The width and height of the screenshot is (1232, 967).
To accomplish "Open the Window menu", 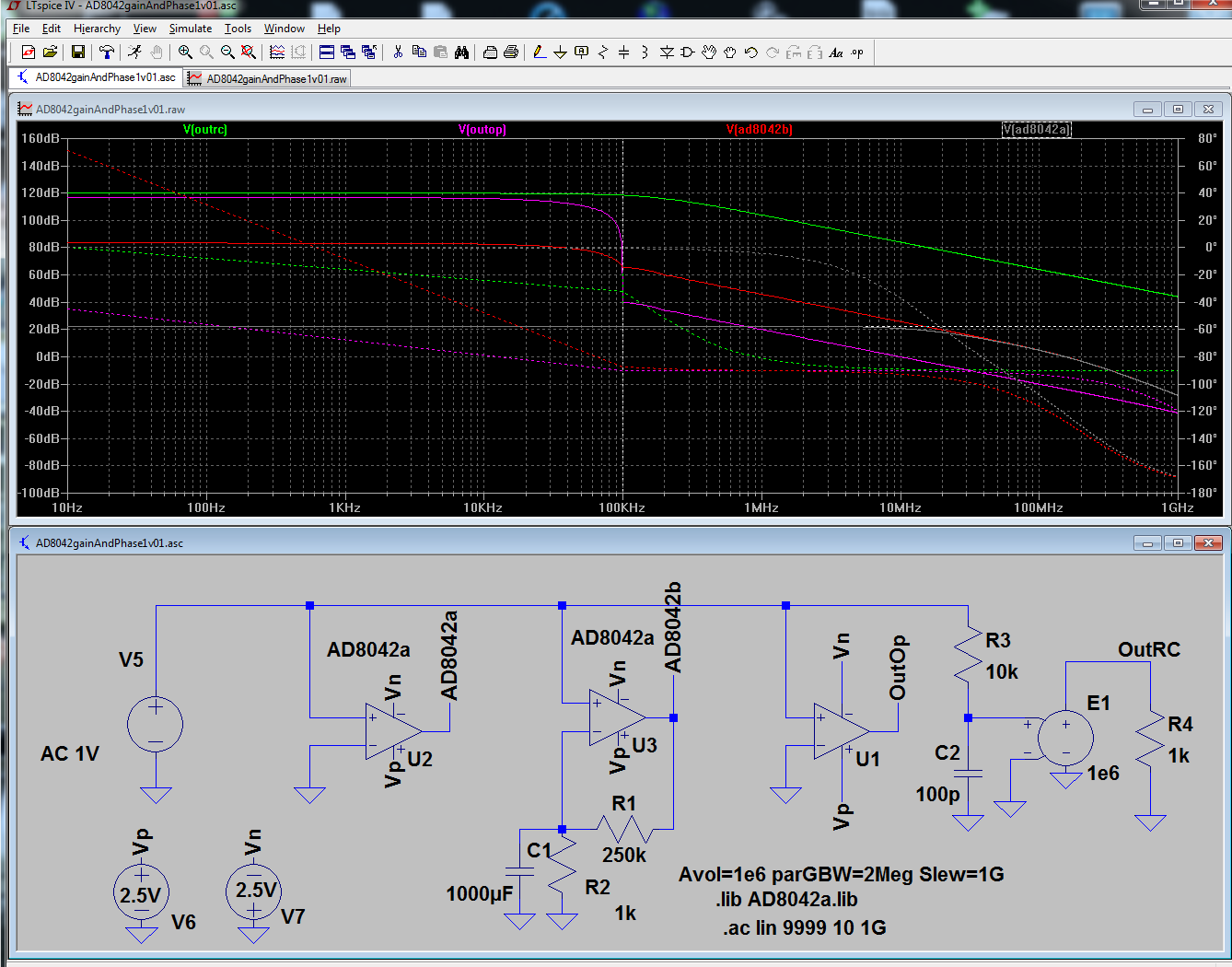I will 285,29.
